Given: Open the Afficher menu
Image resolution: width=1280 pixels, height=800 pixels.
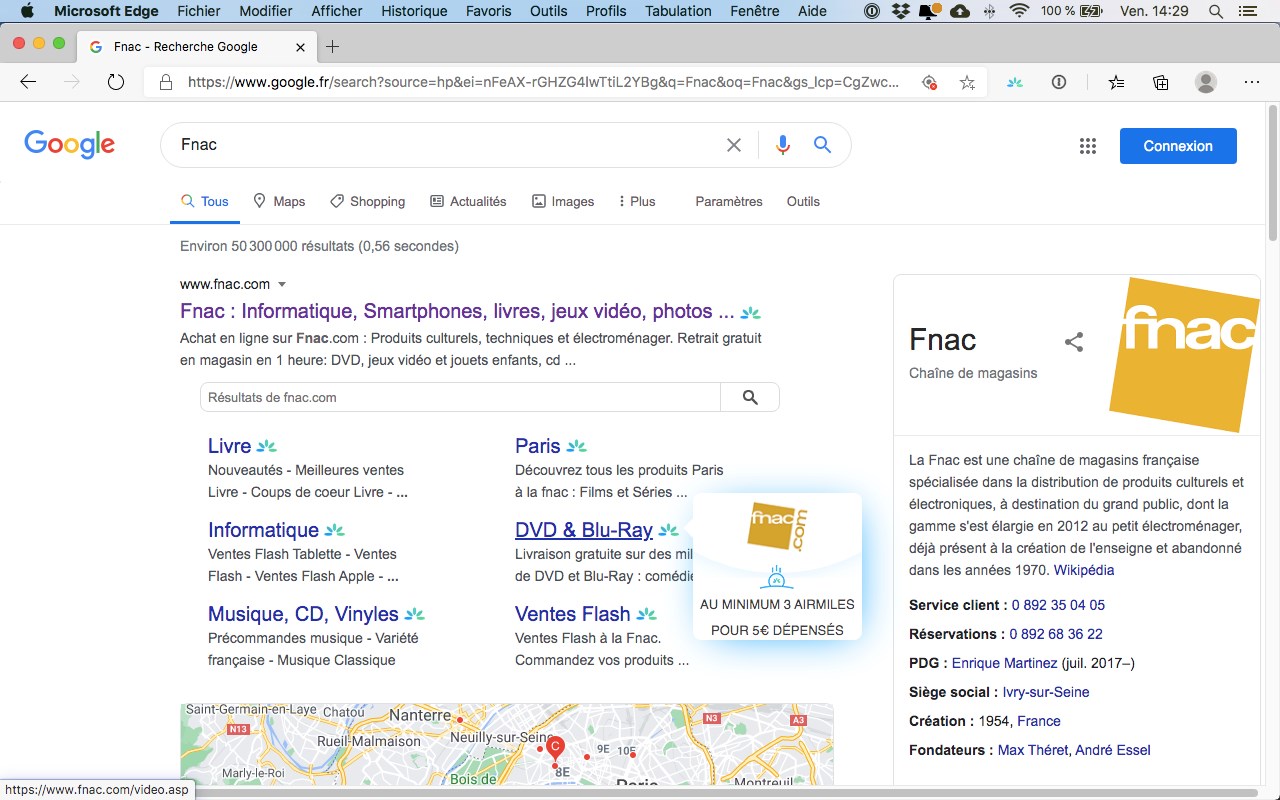Looking at the screenshot, I should [337, 11].
